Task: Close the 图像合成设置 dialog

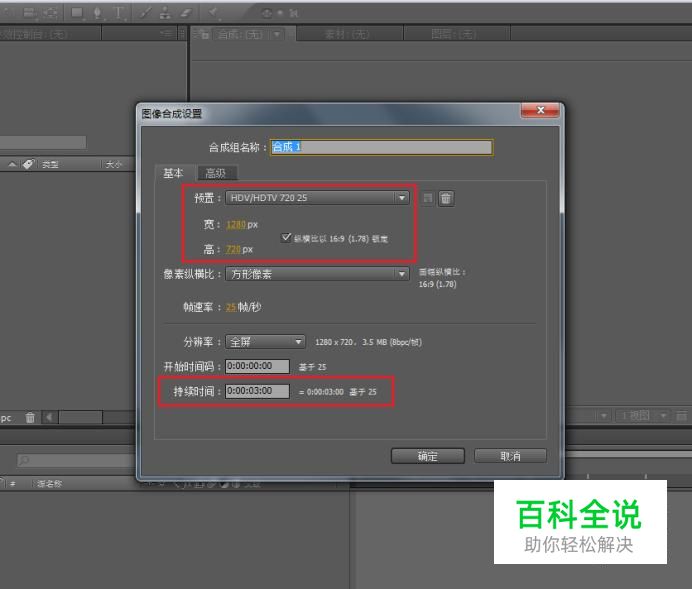Action: [x=541, y=110]
